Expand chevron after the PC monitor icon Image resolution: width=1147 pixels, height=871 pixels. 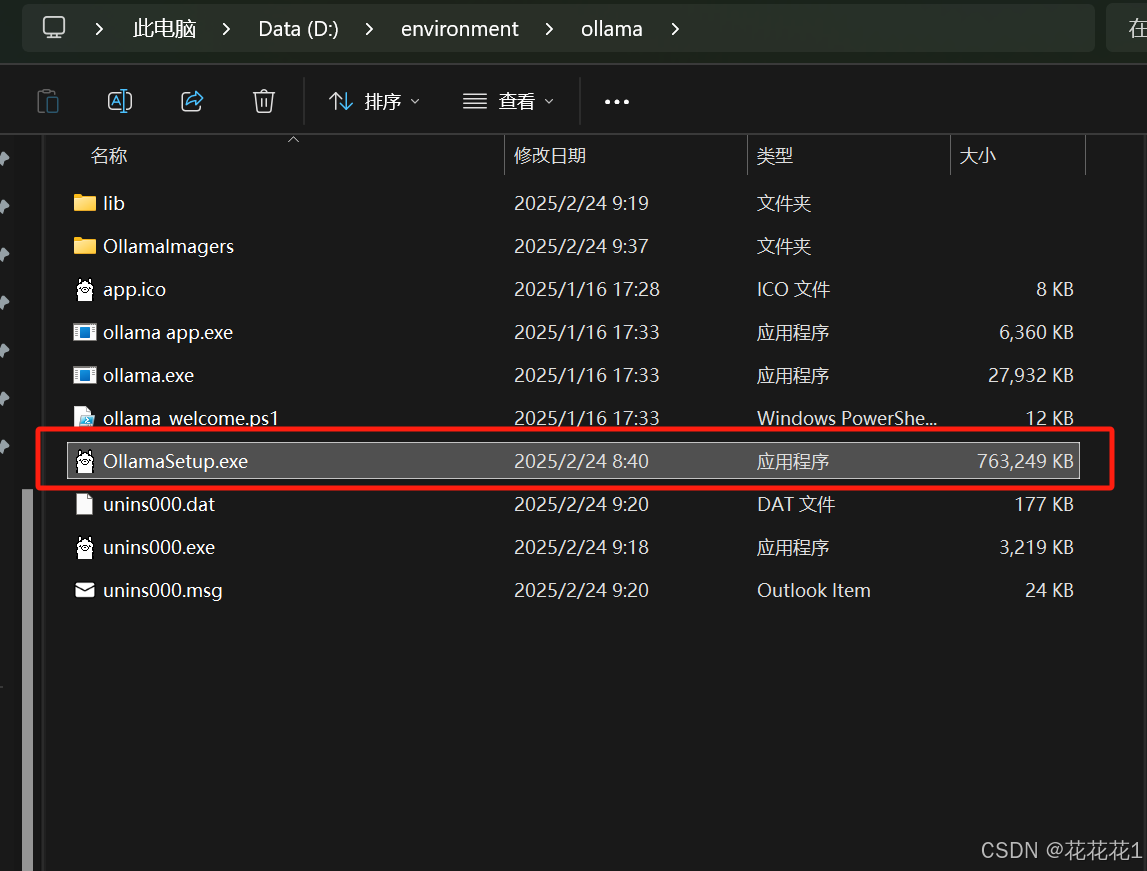pyautogui.click(x=99, y=29)
